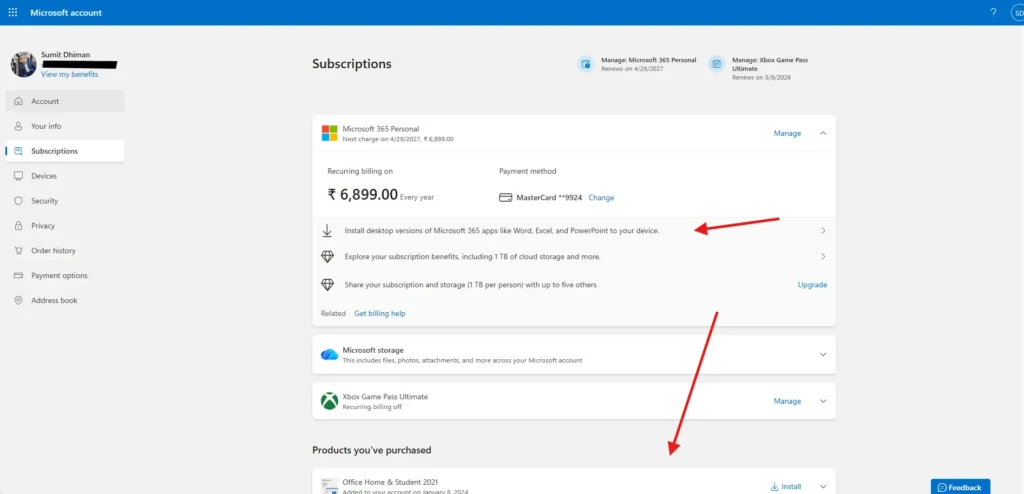
Task: Click Change next to MasterCard payment method
Action: [x=601, y=198]
